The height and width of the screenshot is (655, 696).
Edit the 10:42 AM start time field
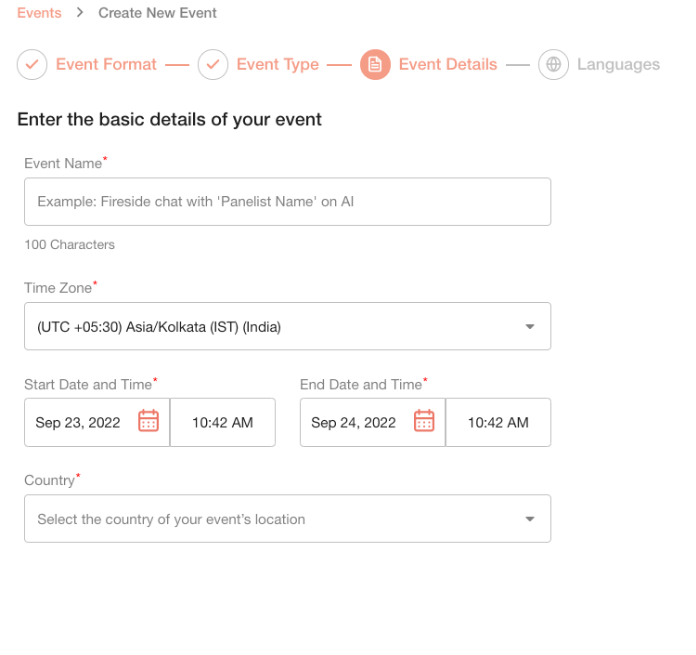222,422
